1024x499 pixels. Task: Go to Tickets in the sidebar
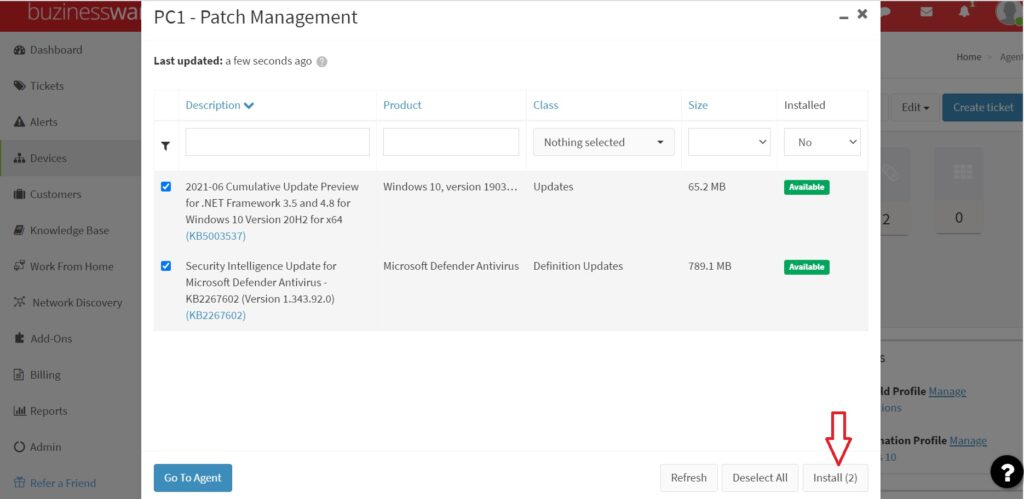coord(47,86)
